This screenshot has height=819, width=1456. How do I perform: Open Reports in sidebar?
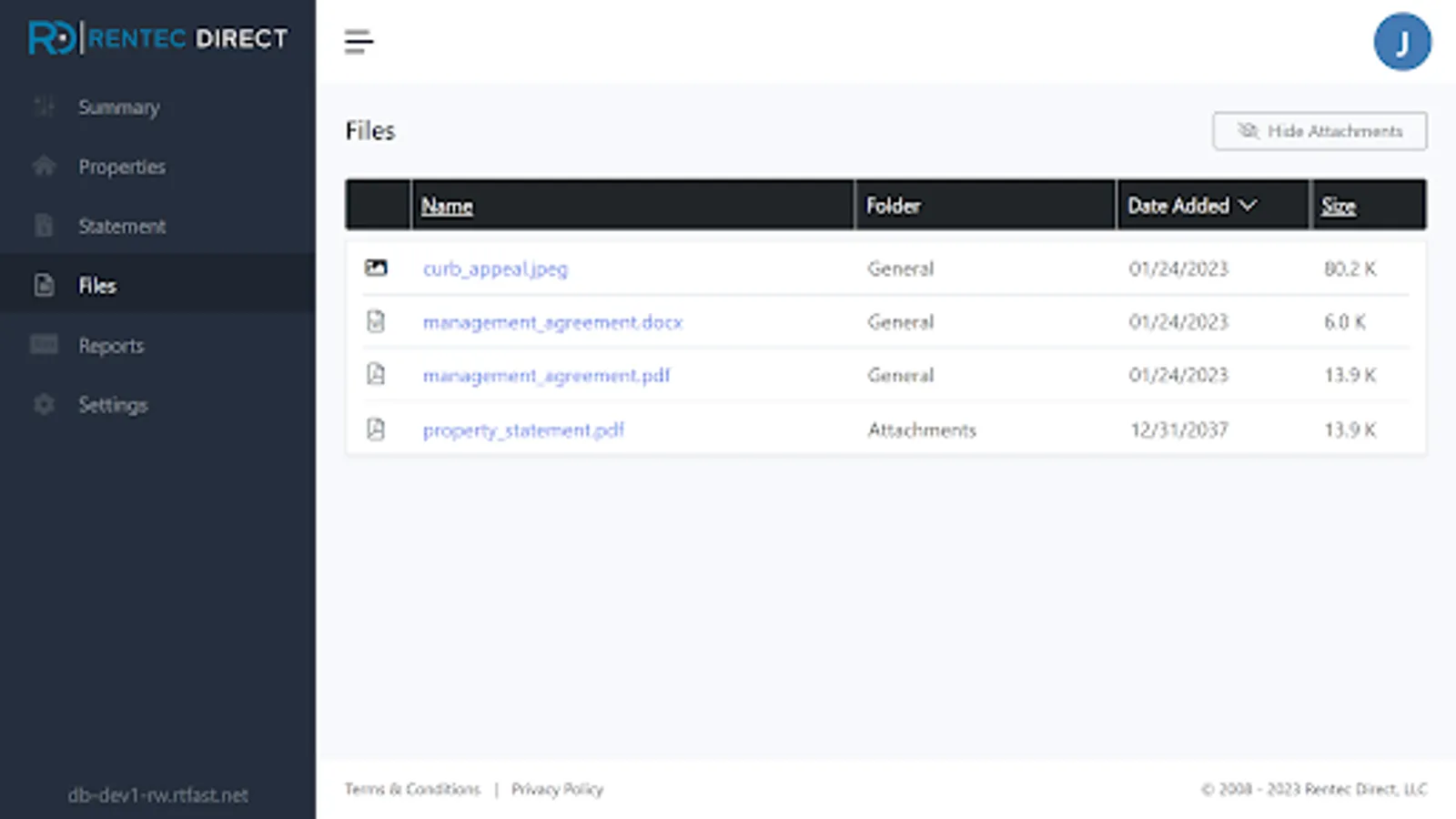[111, 346]
